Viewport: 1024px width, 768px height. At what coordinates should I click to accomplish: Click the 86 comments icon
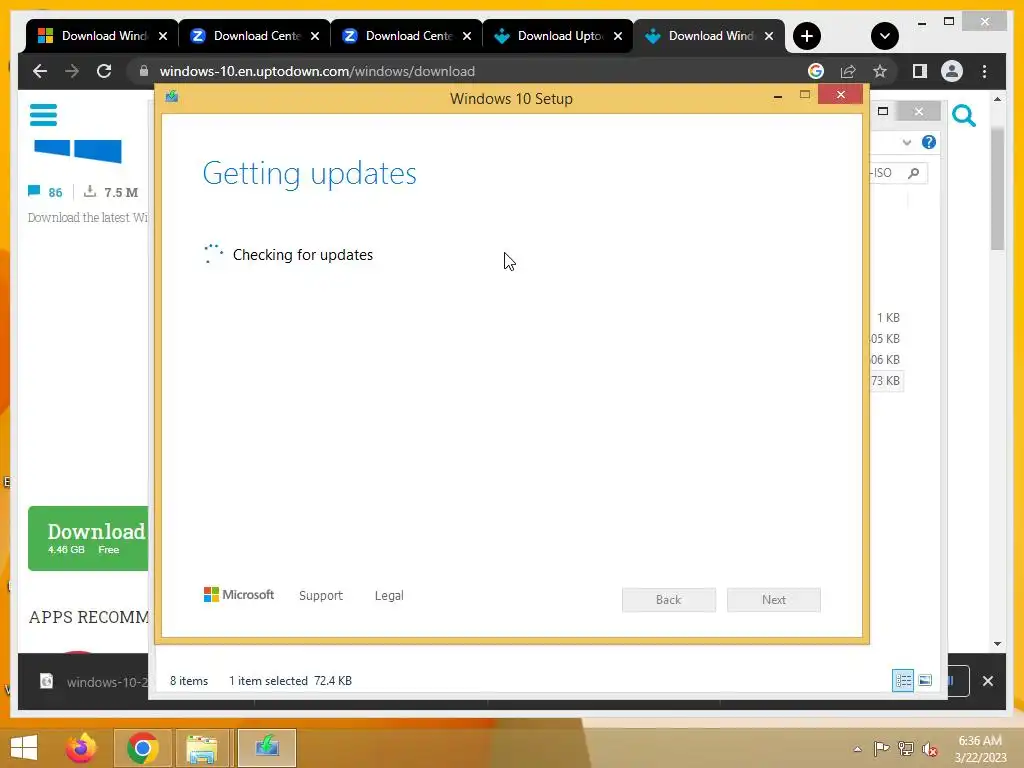pos(34,191)
